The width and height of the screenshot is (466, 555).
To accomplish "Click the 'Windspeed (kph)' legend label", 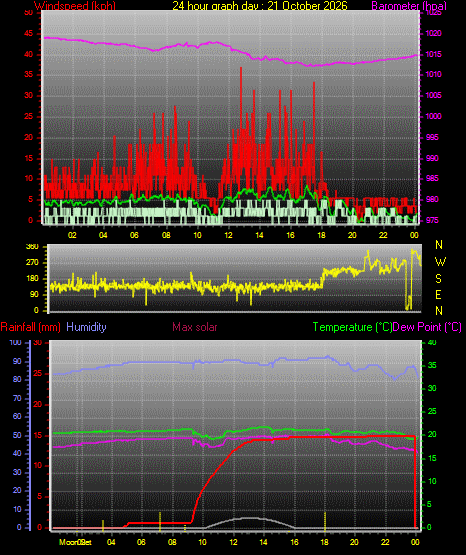I will [x=75, y=5].
